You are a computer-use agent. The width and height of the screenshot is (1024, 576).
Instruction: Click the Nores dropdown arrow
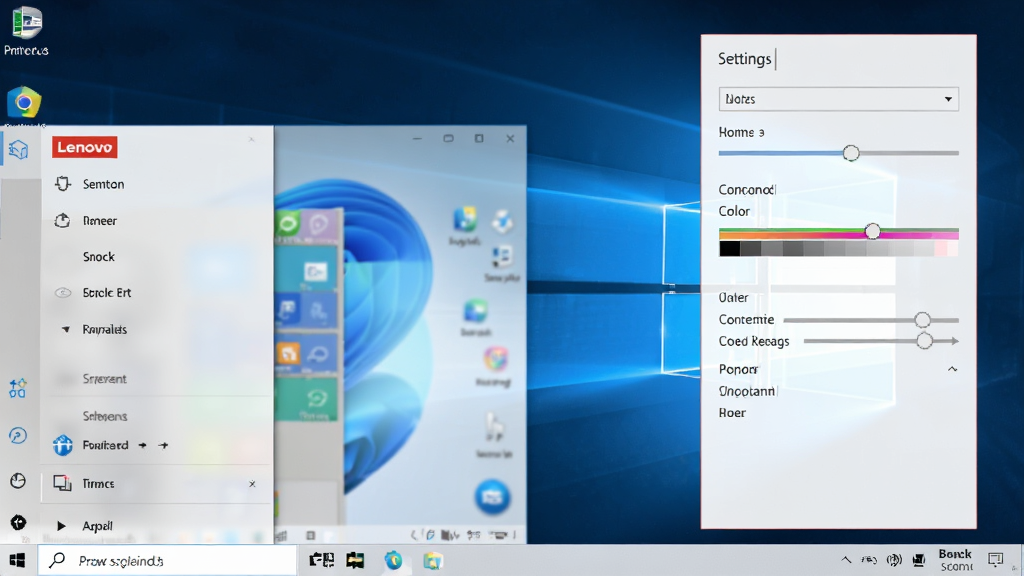948,99
